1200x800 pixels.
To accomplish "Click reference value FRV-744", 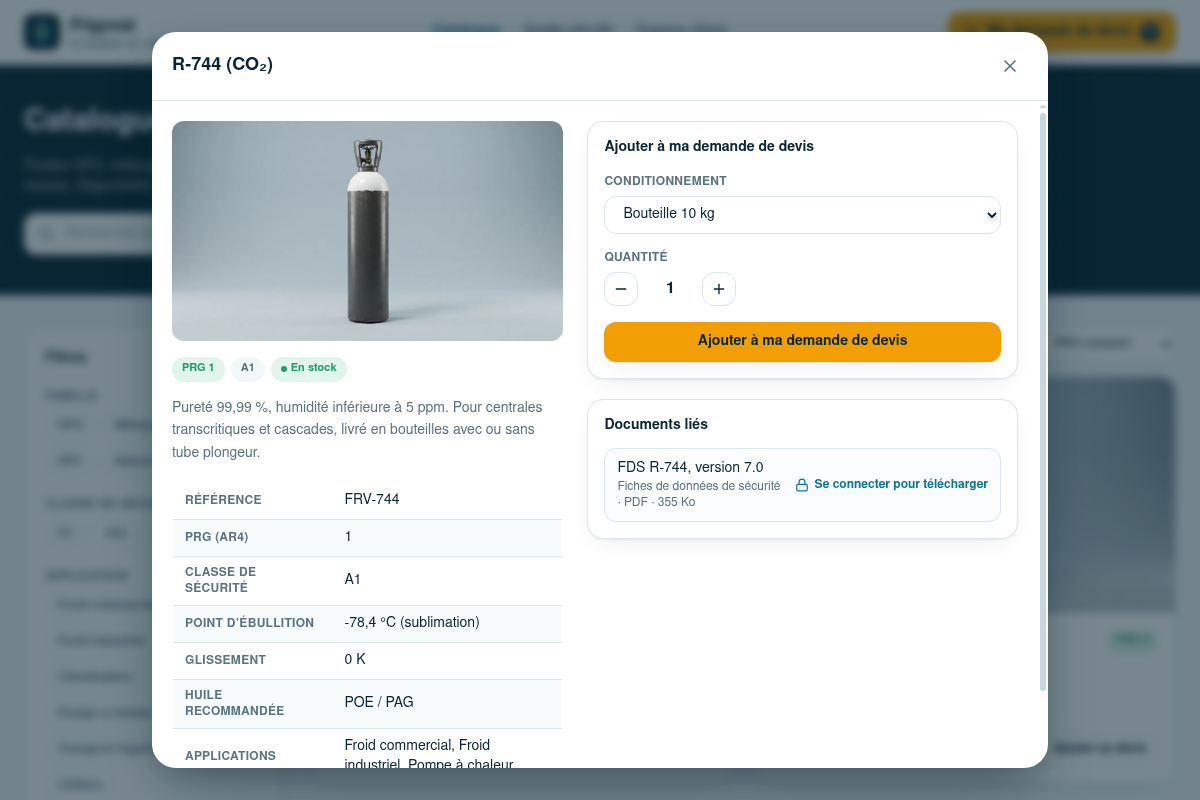I will (x=372, y=500).
